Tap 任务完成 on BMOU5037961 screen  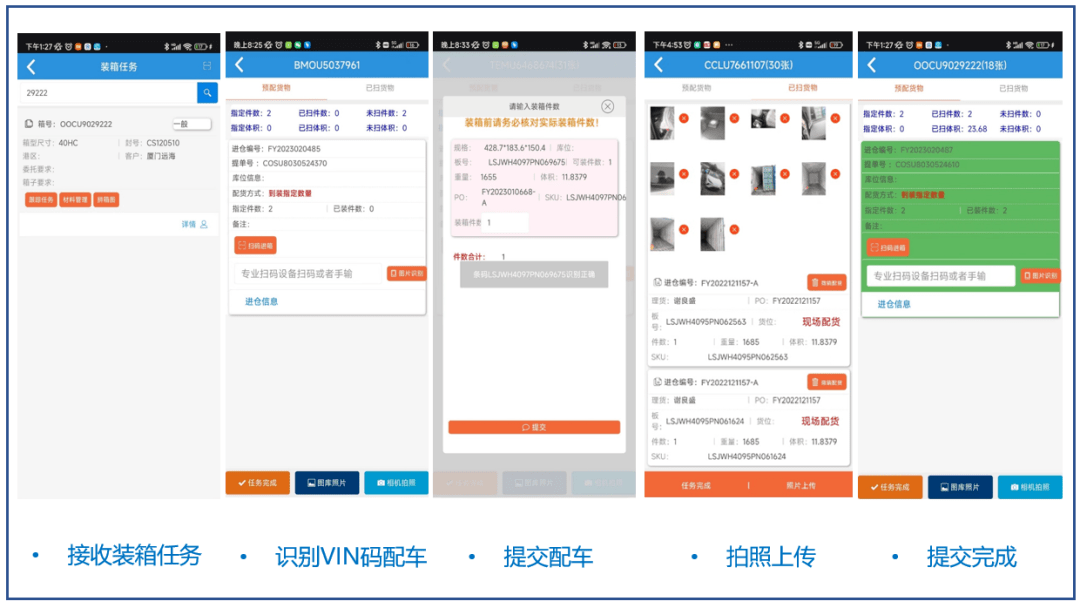[258, 483]
